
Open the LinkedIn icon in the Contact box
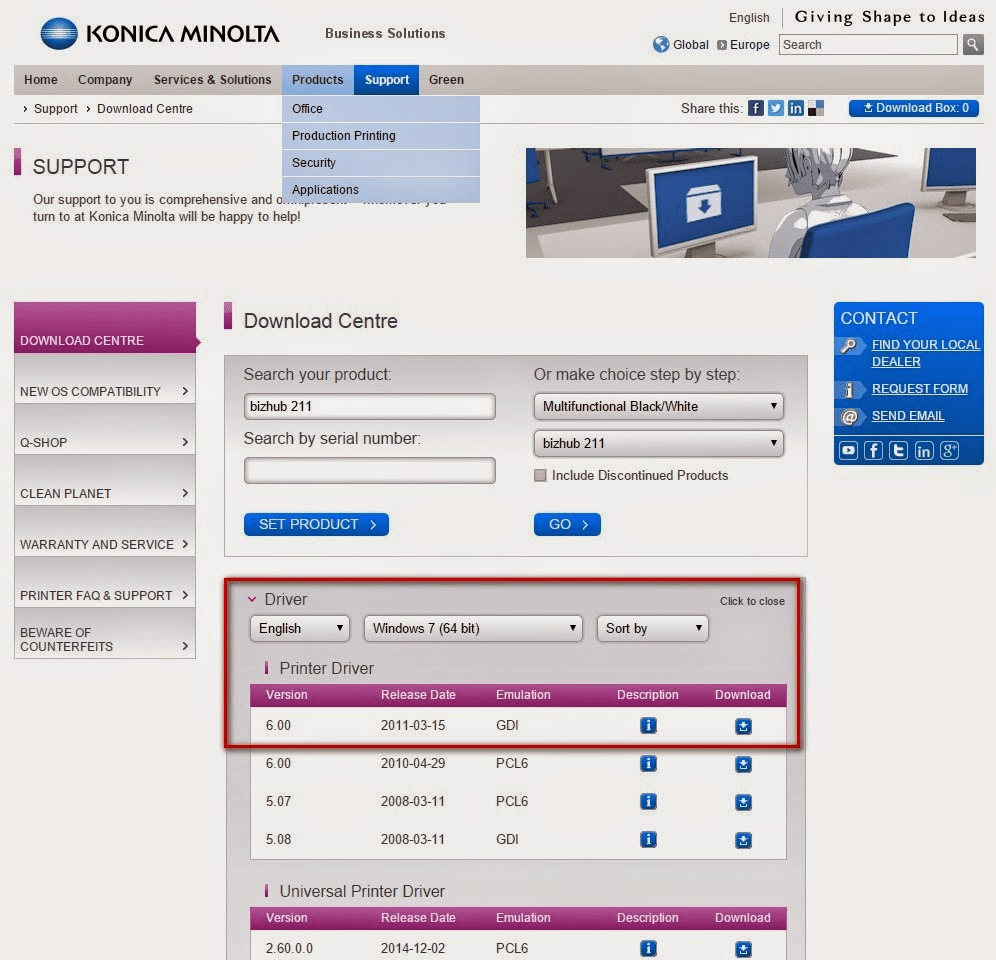924,450
